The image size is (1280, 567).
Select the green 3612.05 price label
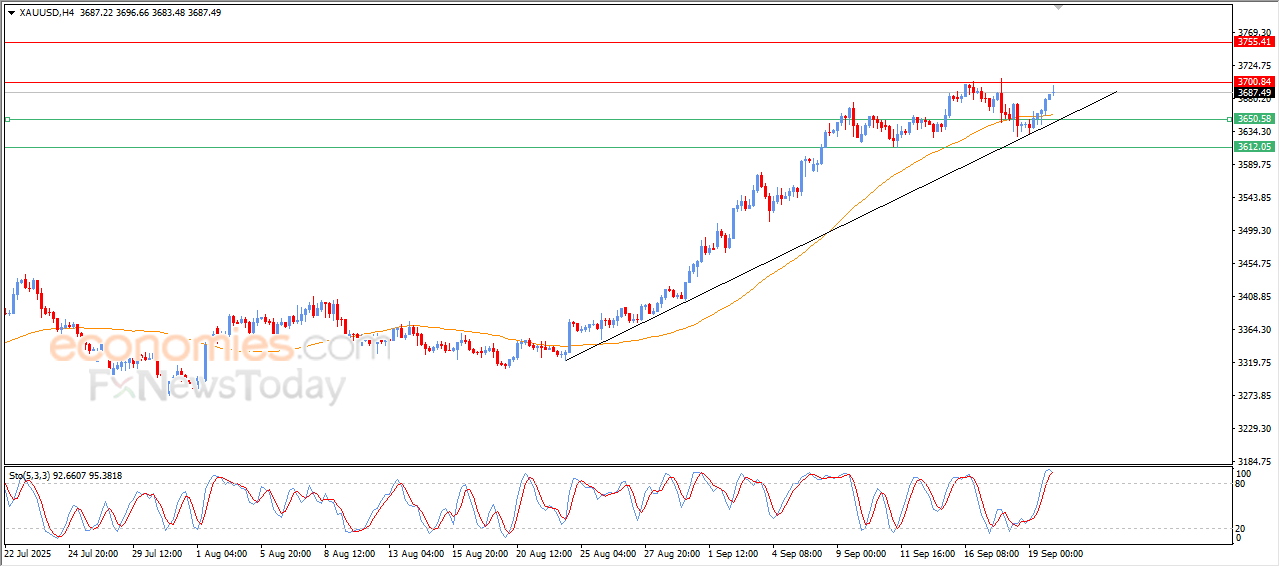[1254, 147]
